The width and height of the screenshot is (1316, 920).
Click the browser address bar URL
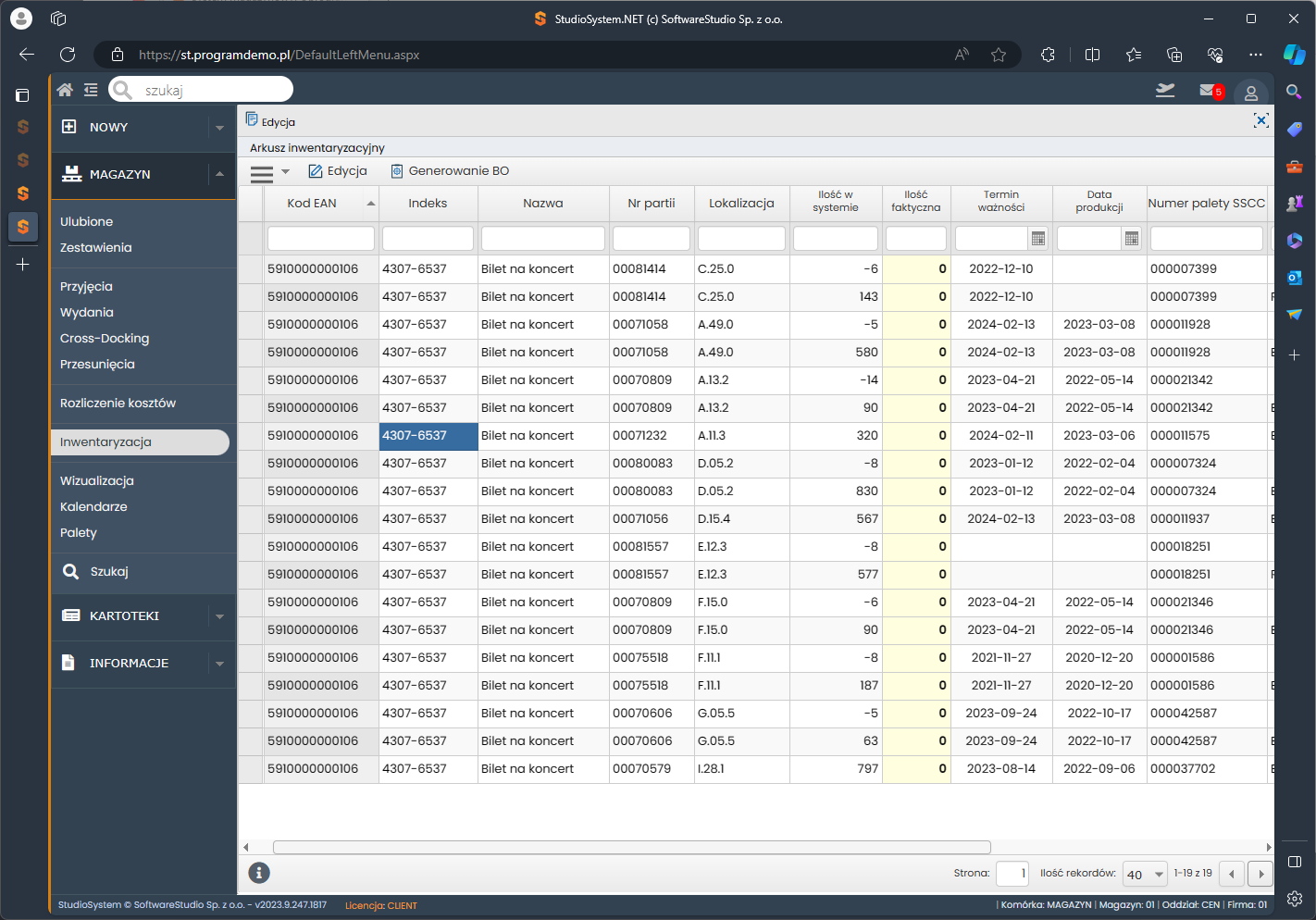pos(279,56)
